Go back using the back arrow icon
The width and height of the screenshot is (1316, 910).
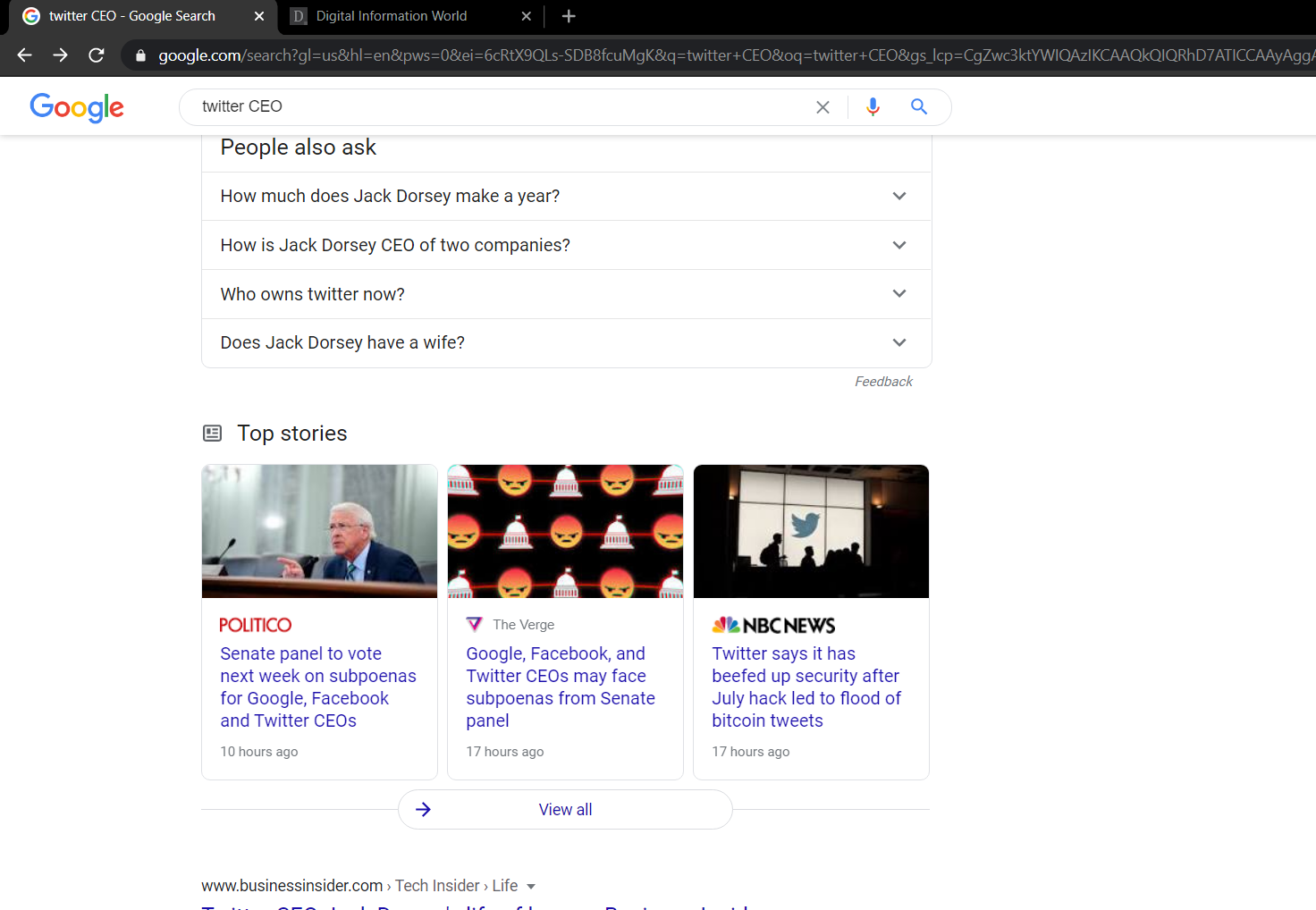click(24, 54)
